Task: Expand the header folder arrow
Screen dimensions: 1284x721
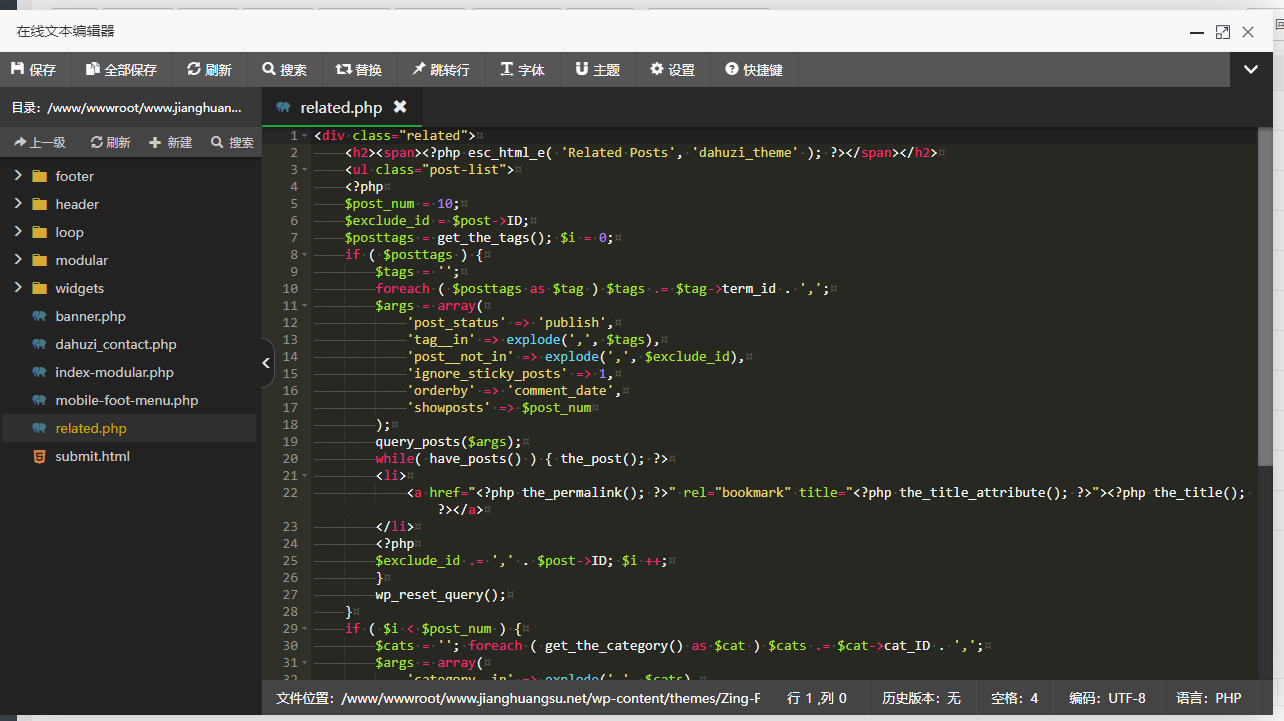Action: pos(17,204)
